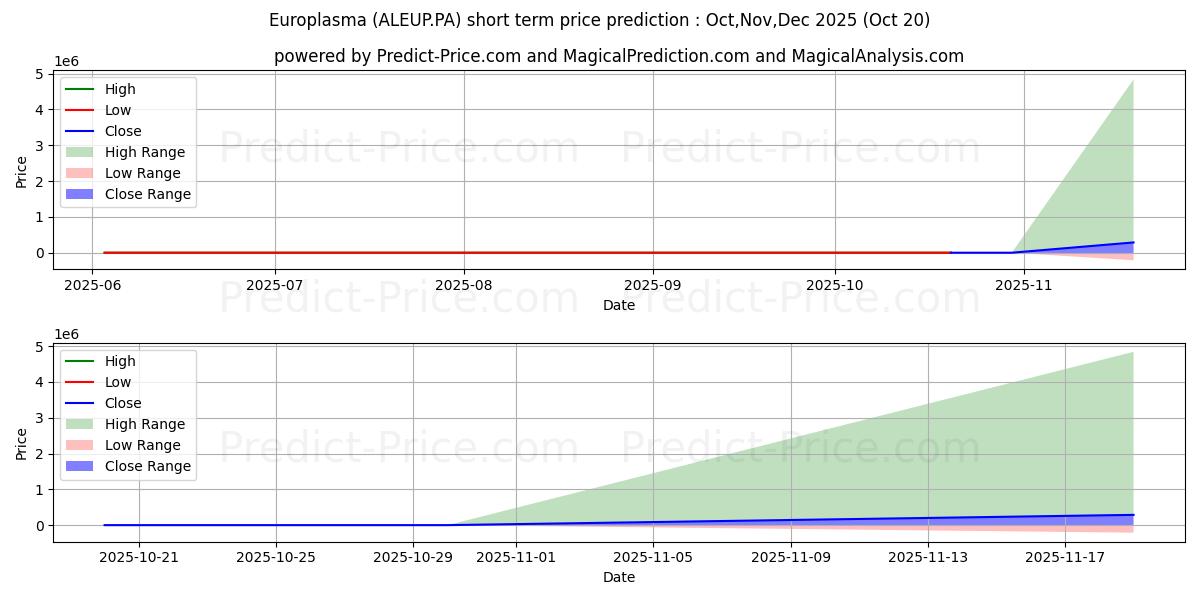
Task: Click the pink Low Range swatch in bottom legend
Action: (82, 445)
